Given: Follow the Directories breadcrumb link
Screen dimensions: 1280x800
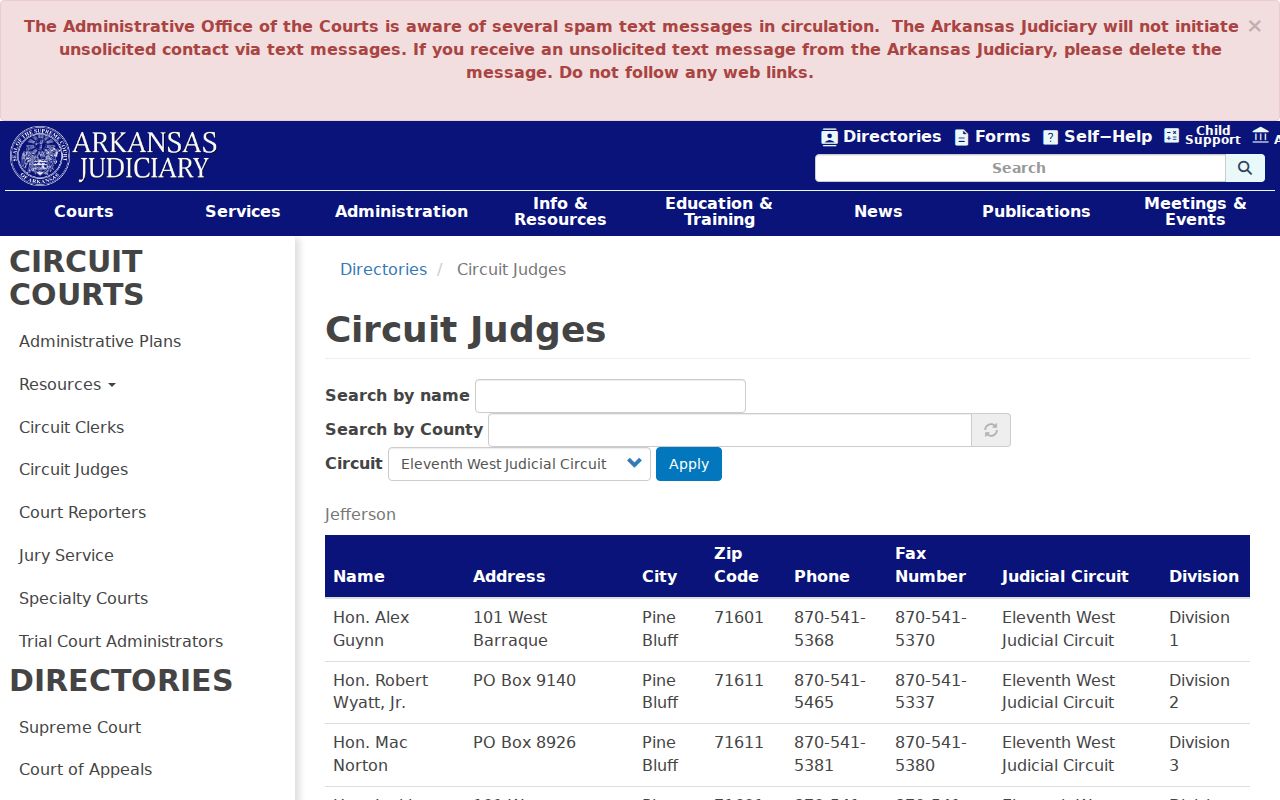Looking at the screenshot, I should click(x=383, y=269).
